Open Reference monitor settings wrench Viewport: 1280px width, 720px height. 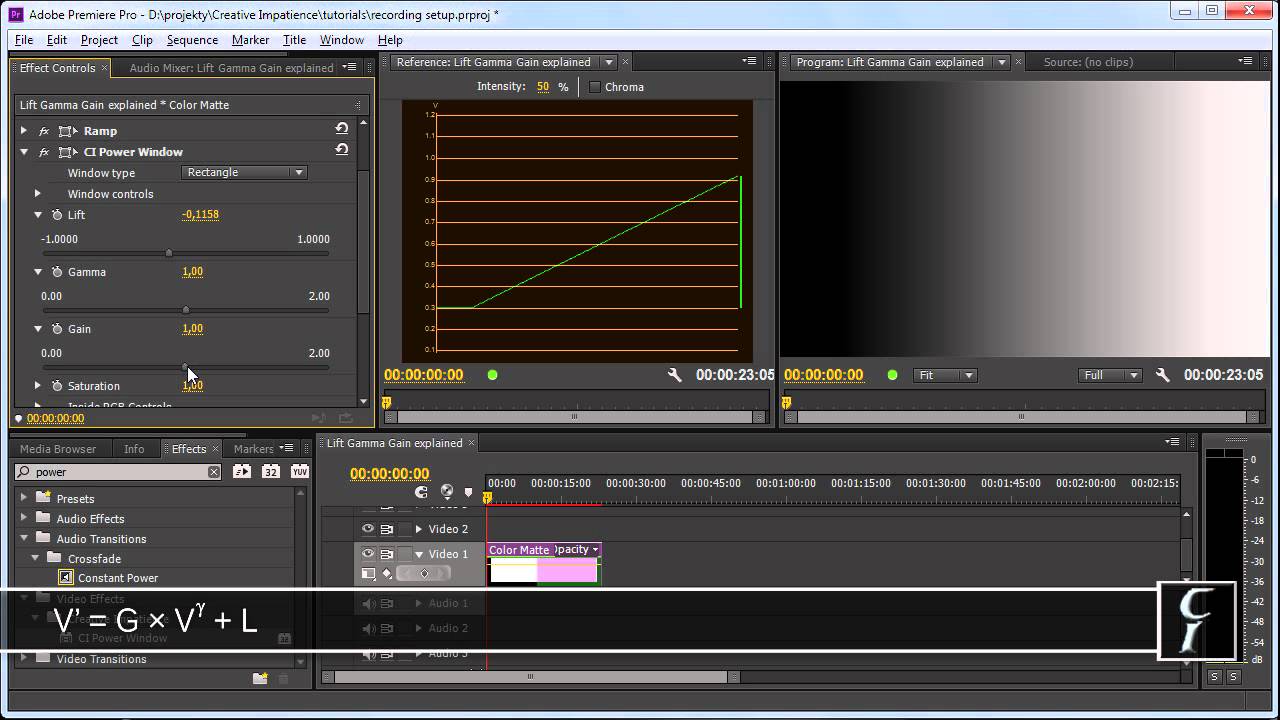675,375
